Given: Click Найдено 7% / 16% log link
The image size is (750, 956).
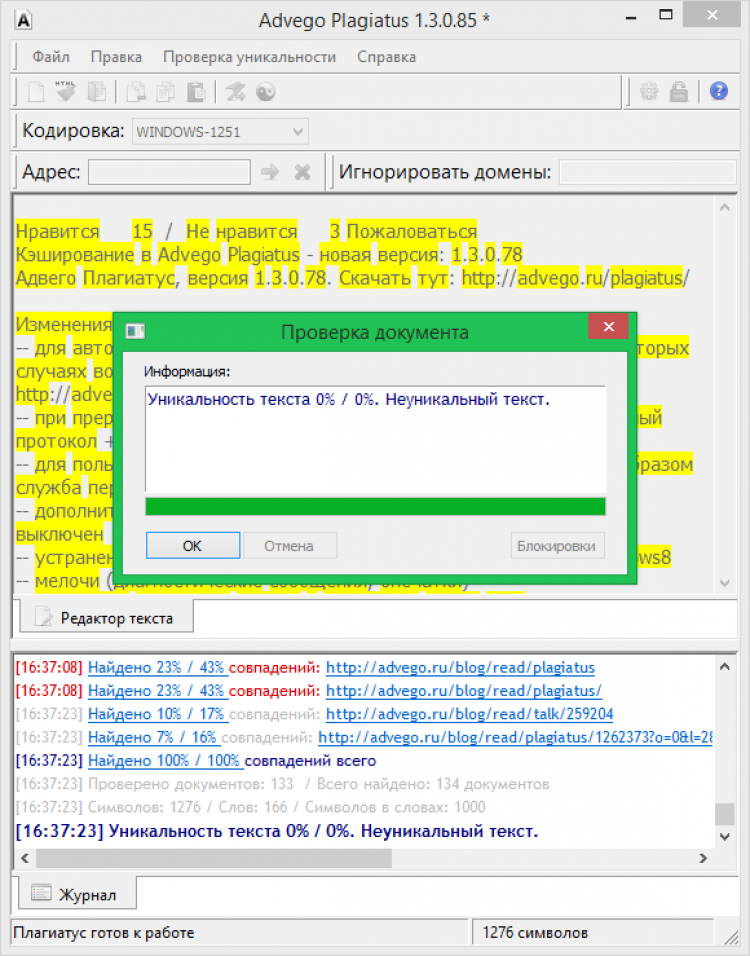Looking at the screenshot, I should coord(153,737).
